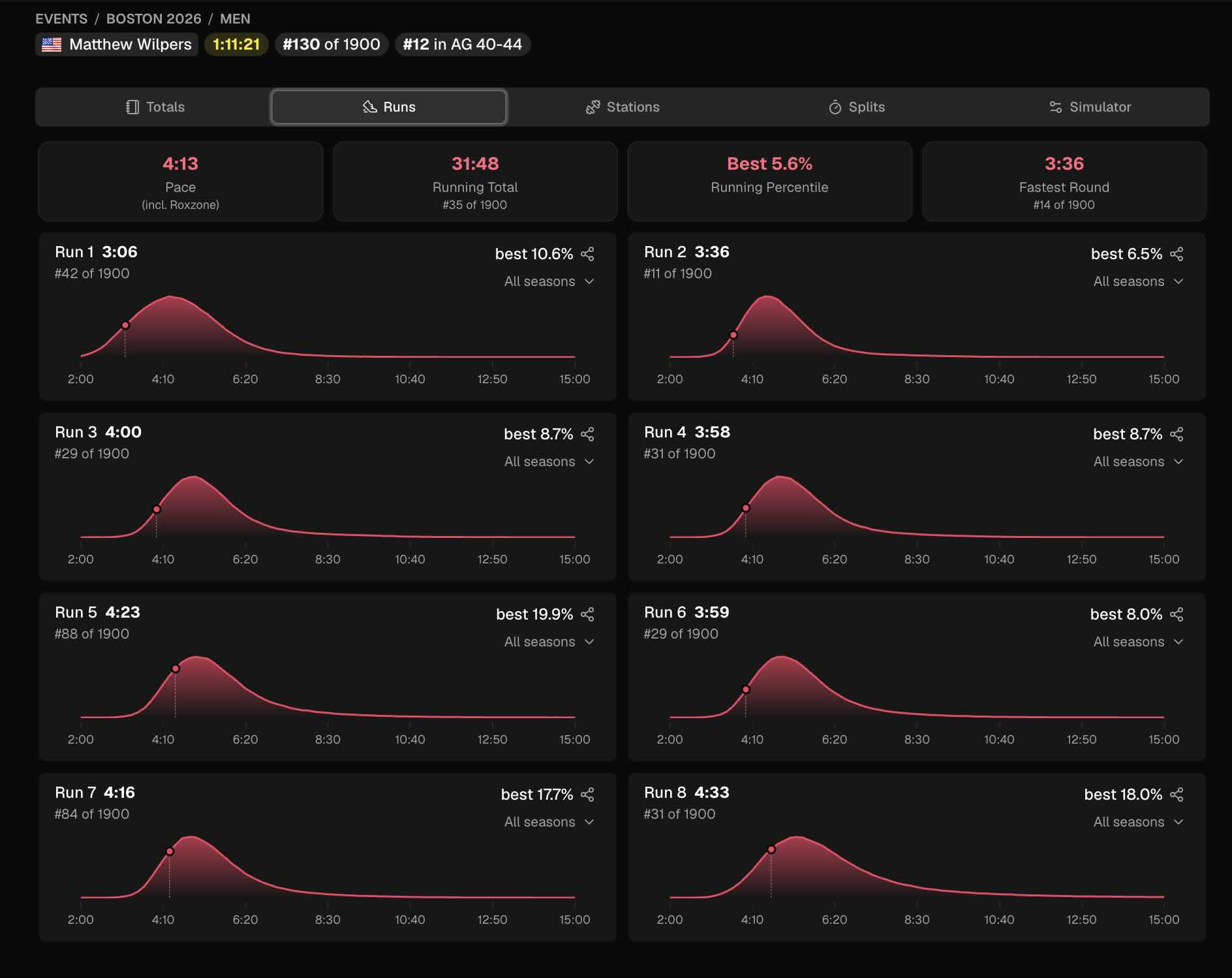Click the Run 7 marker on curve

pos(170,851)
